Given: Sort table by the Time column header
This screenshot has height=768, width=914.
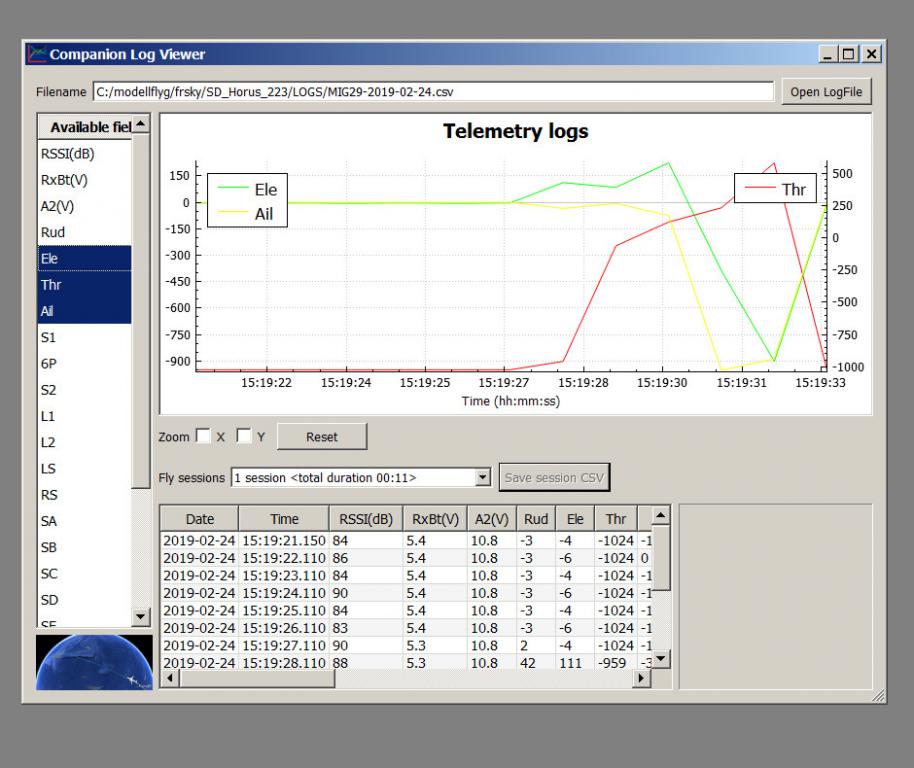Looking at the screenshot, I should [284, 519].
